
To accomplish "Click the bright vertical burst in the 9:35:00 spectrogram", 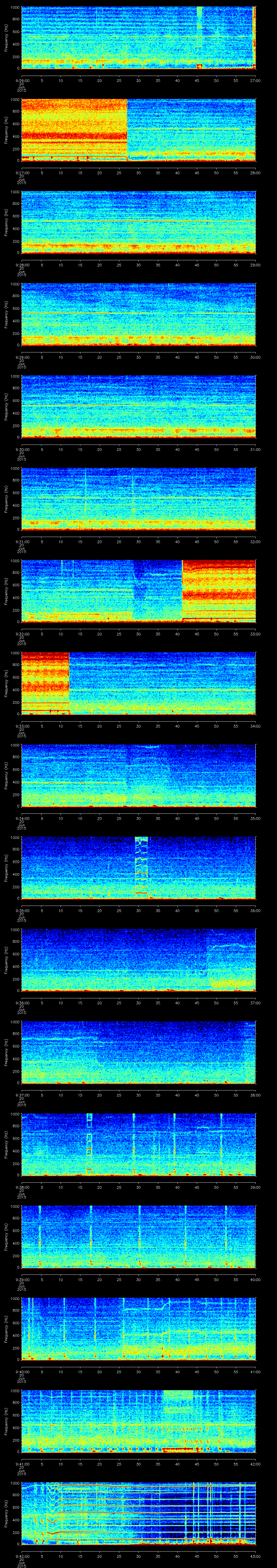I will [141, 868].
